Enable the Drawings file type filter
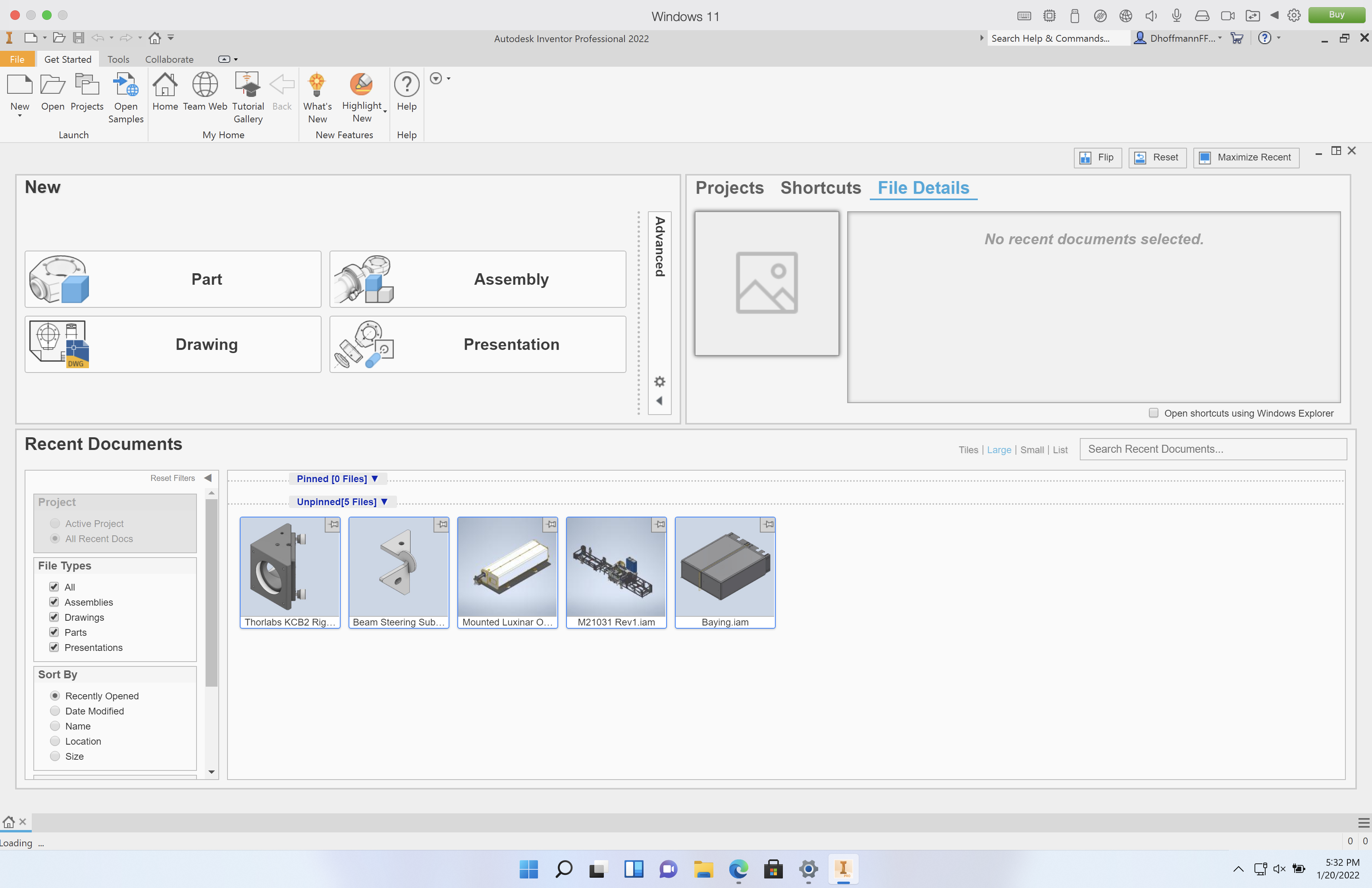This screenshot has width=1372, height=888. [x=54, y=617]
